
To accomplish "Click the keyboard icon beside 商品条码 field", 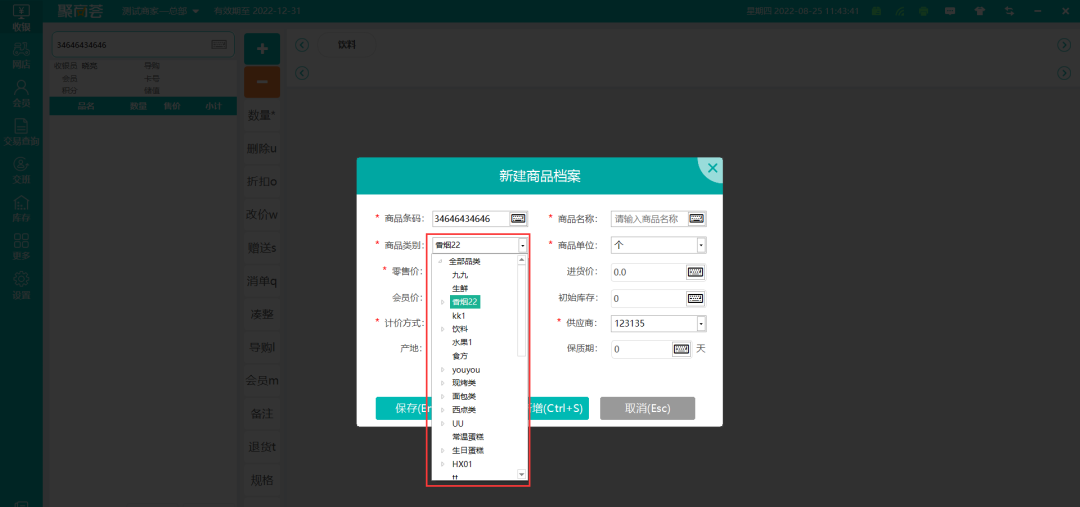I will point(518,218).
